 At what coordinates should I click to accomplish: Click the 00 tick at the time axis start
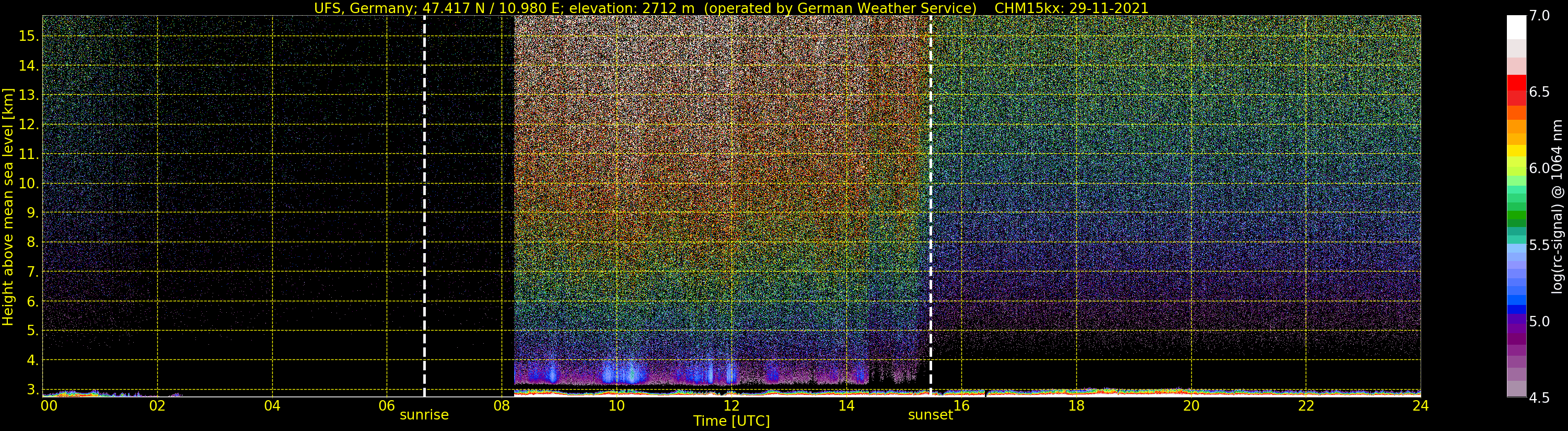49,406
